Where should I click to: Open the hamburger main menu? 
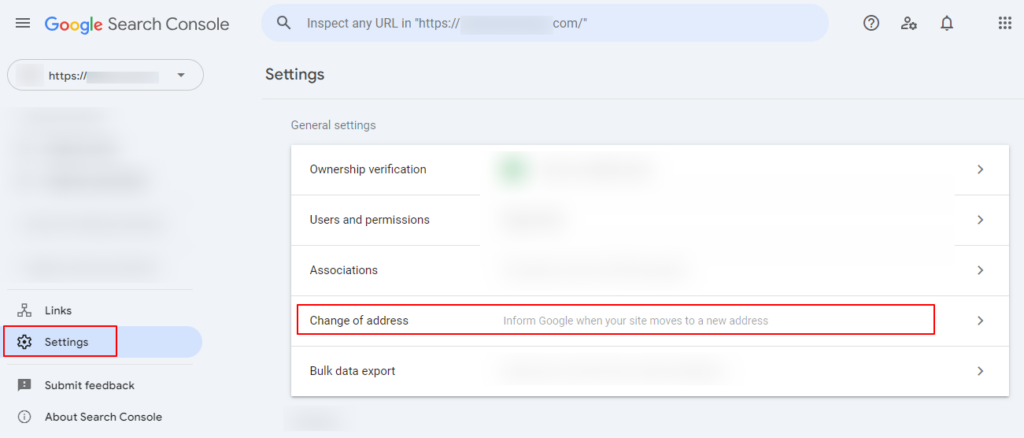coord(22,23)
